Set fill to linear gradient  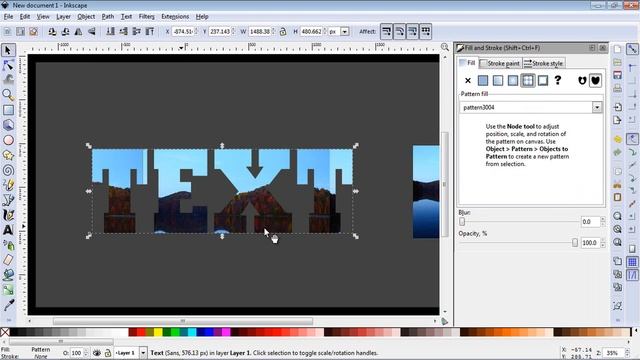(x=498, y=80)
